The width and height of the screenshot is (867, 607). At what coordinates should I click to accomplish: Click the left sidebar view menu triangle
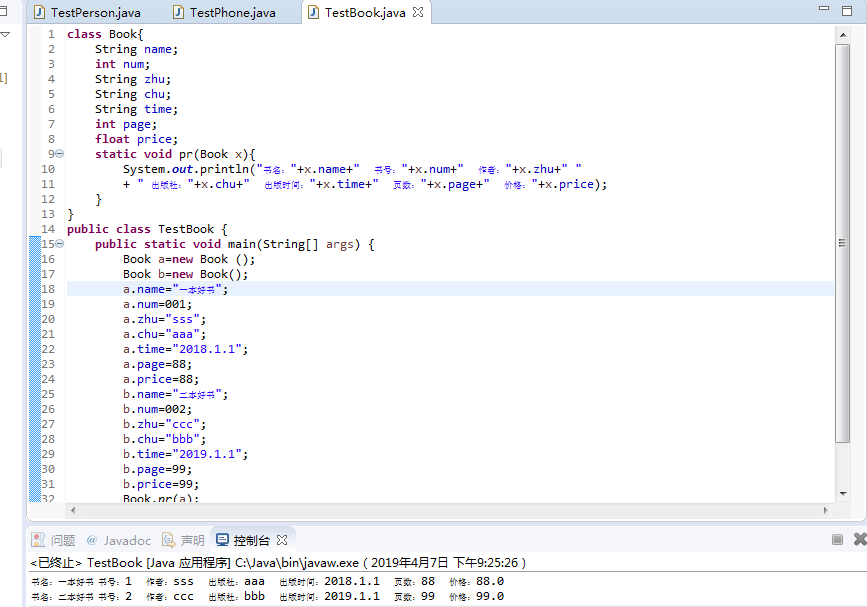[x=6, y=34]
